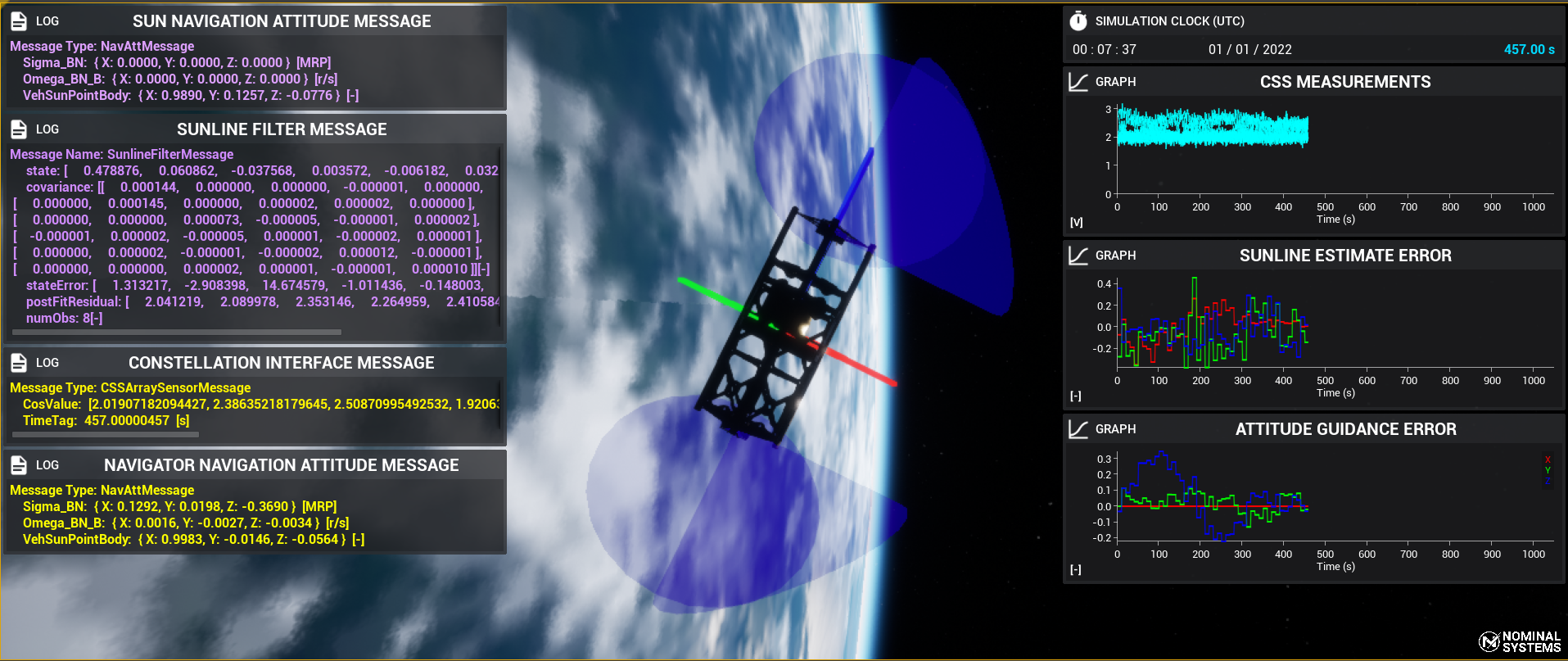Select the red X legend entry in Attitude Guidance Error
The image size is (1568, 661).
tap(1548, 460)
